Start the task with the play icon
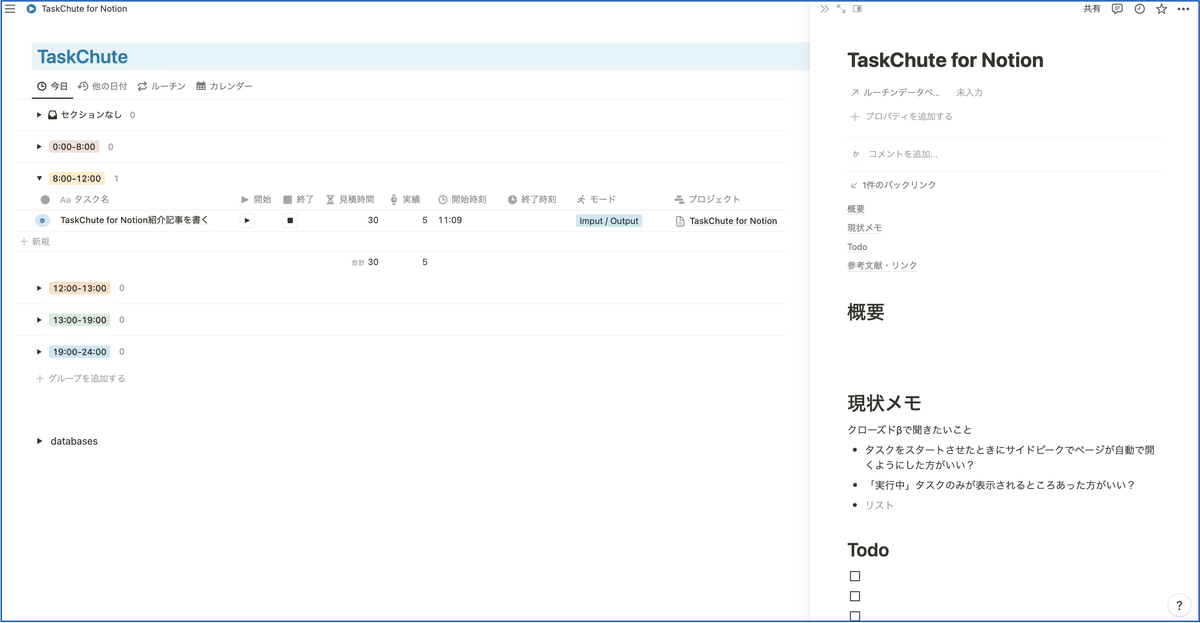1200x623 pixels. point(246,220)
